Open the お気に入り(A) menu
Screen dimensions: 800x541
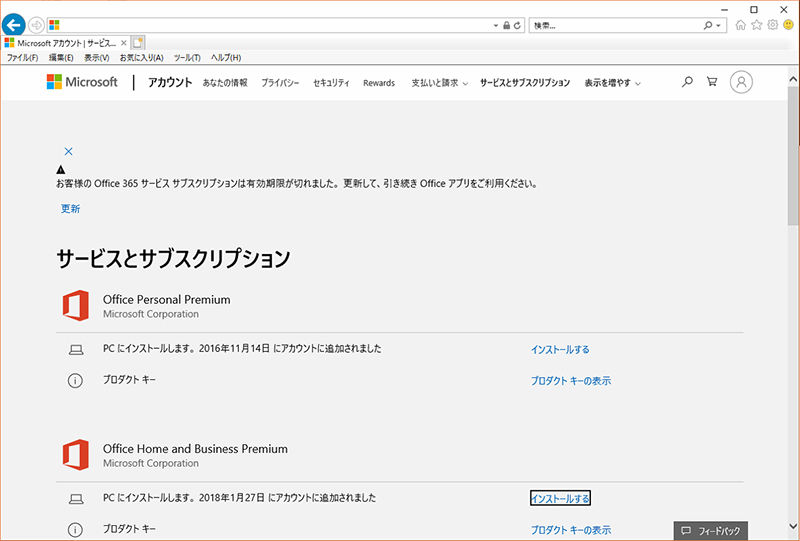tap(142, 58)
